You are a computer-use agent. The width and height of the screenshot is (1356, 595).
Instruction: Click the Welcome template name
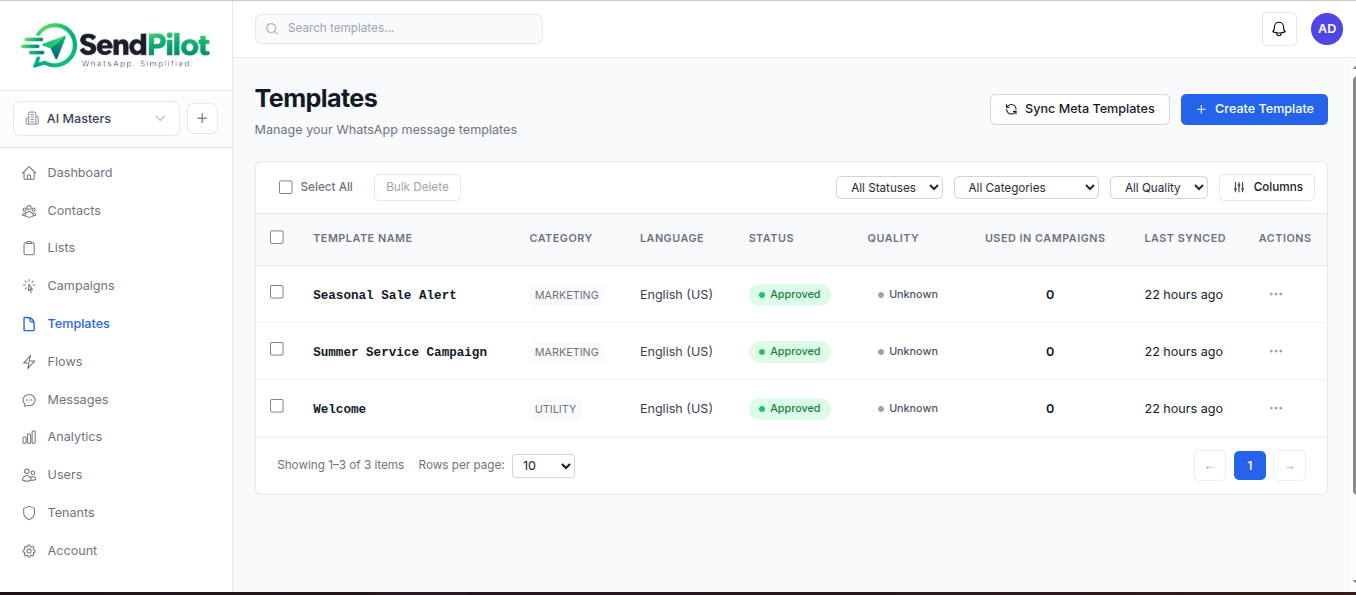pos(339,409)
